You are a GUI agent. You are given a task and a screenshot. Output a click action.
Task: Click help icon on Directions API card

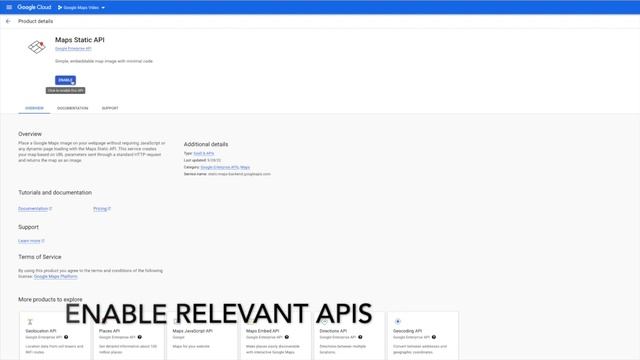(x=360, y=337)
